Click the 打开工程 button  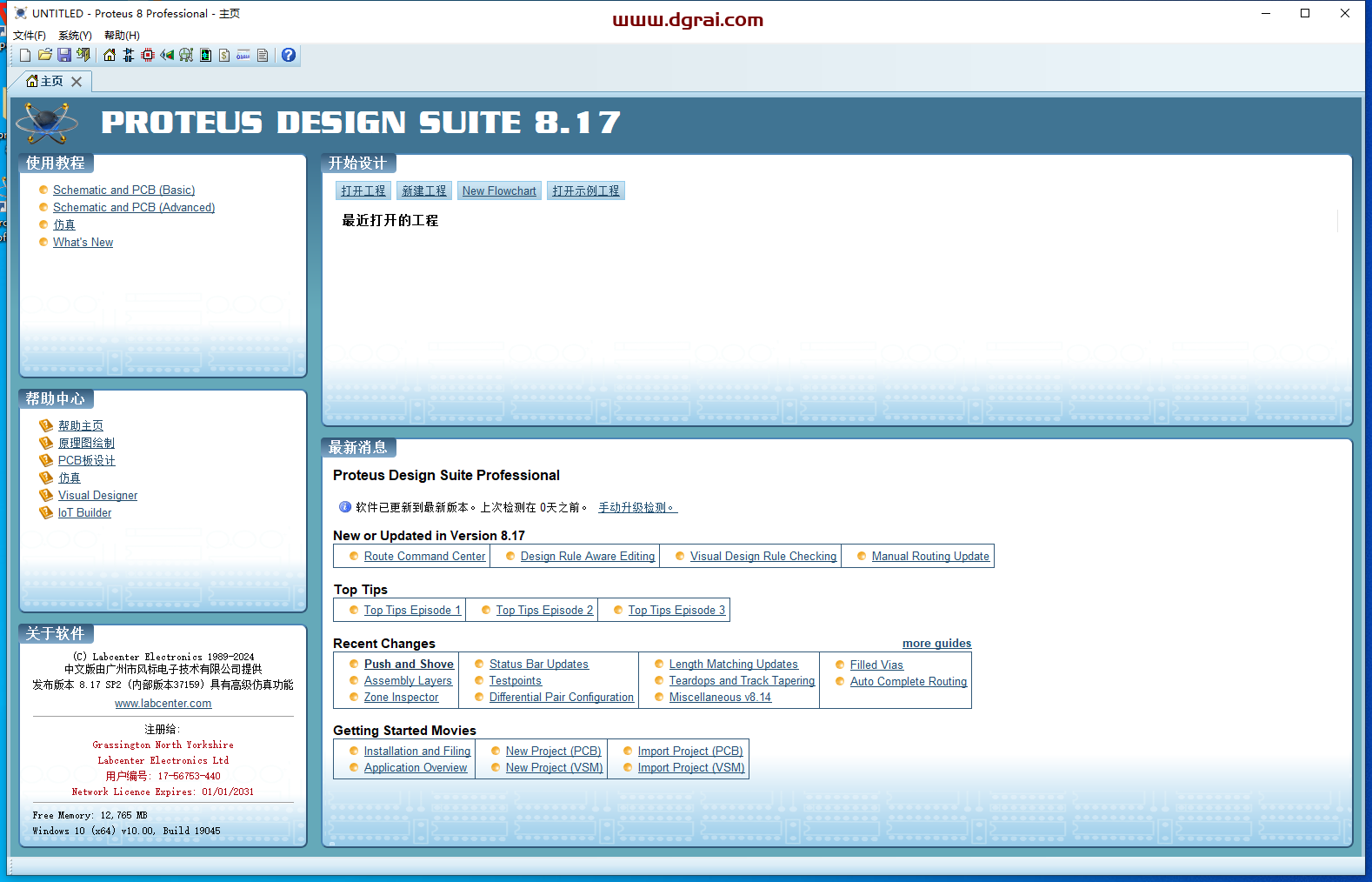(x=363, y=191)
